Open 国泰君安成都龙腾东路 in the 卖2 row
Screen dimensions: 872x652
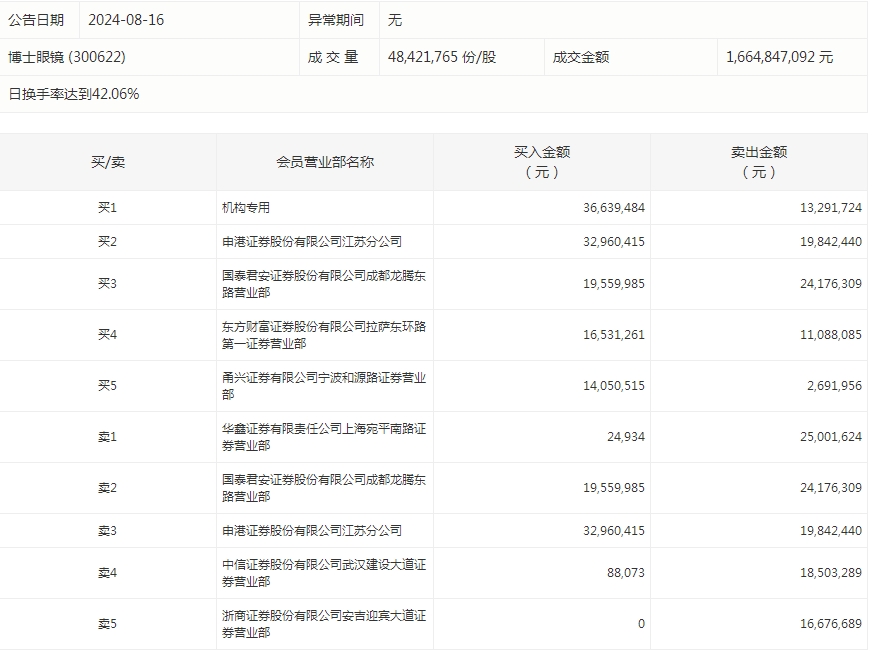click(x=324, y=488)
